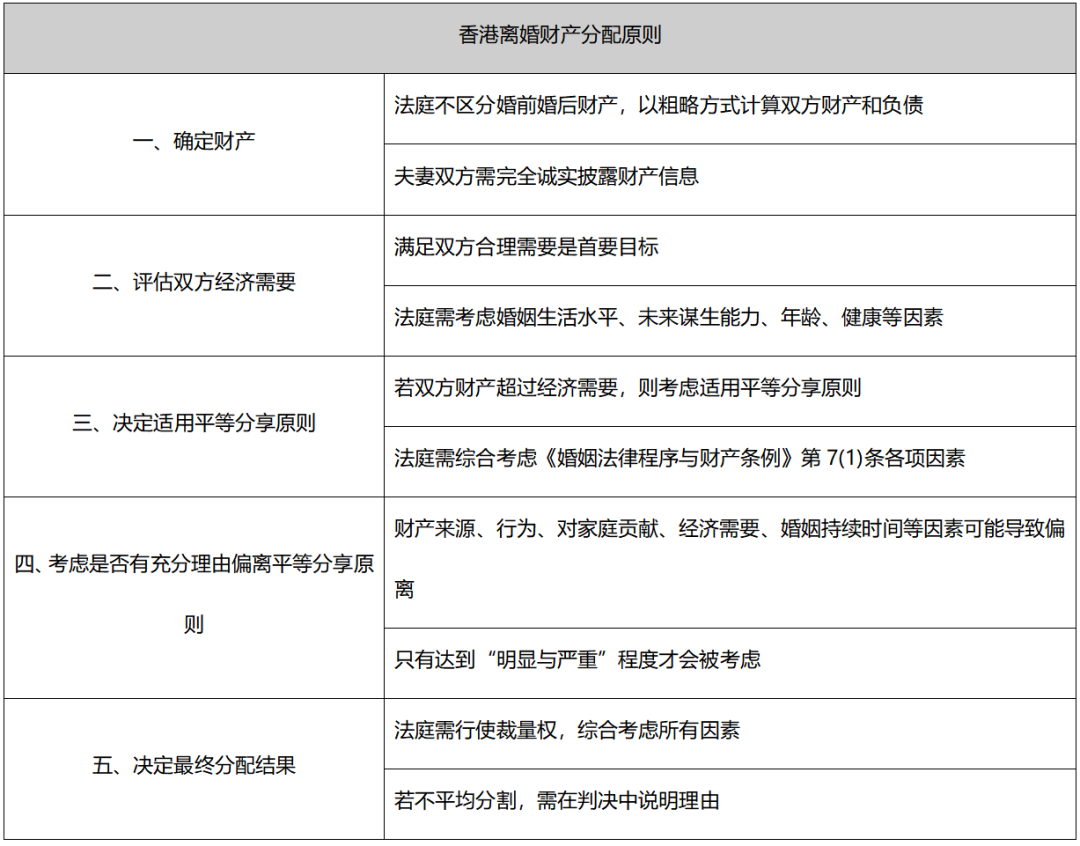Select the cell 一、确定财产

[194, 144]
